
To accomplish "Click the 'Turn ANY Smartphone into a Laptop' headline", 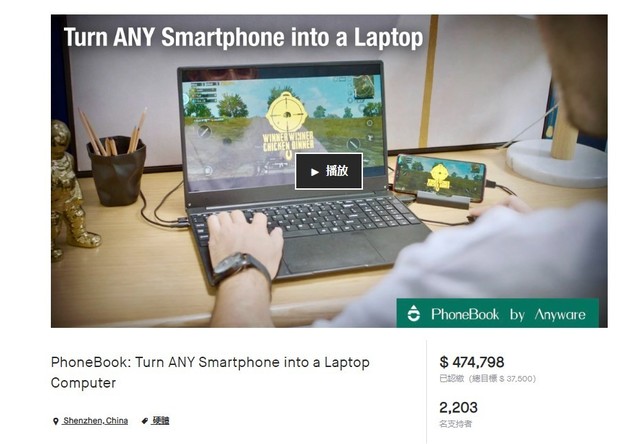I will (243, 37).
